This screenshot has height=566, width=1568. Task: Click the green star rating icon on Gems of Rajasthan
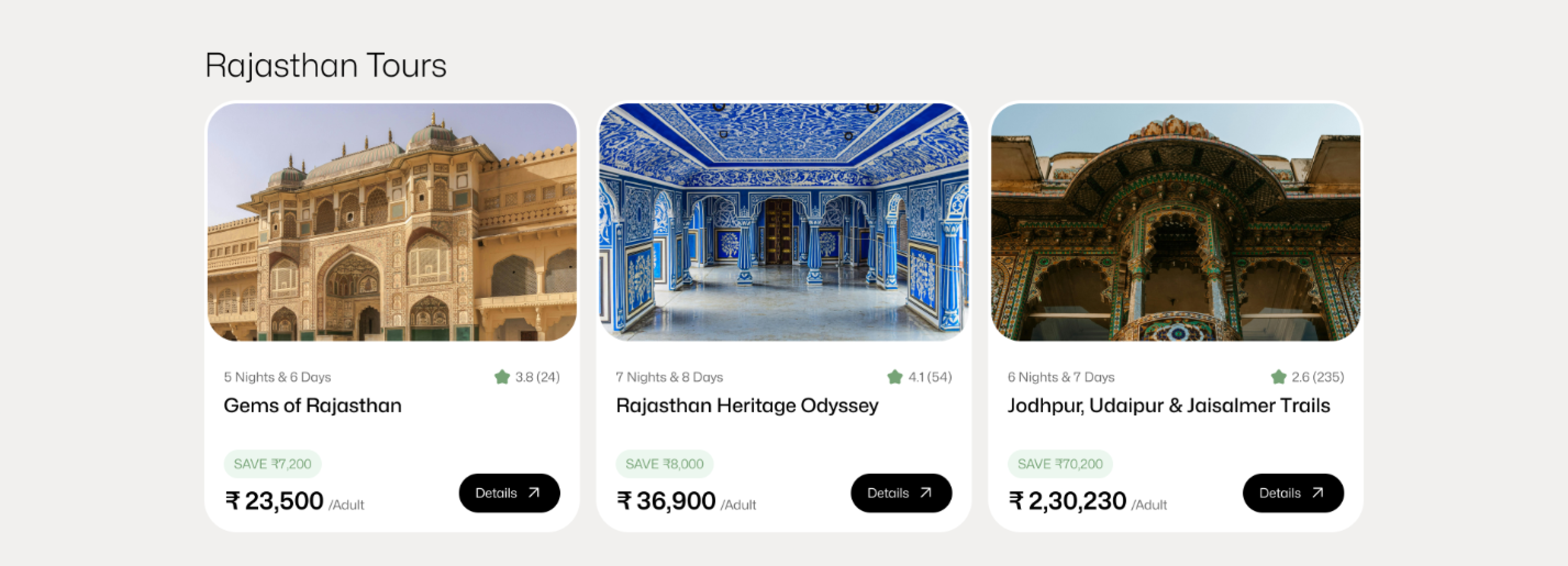[x=502, y=377]
